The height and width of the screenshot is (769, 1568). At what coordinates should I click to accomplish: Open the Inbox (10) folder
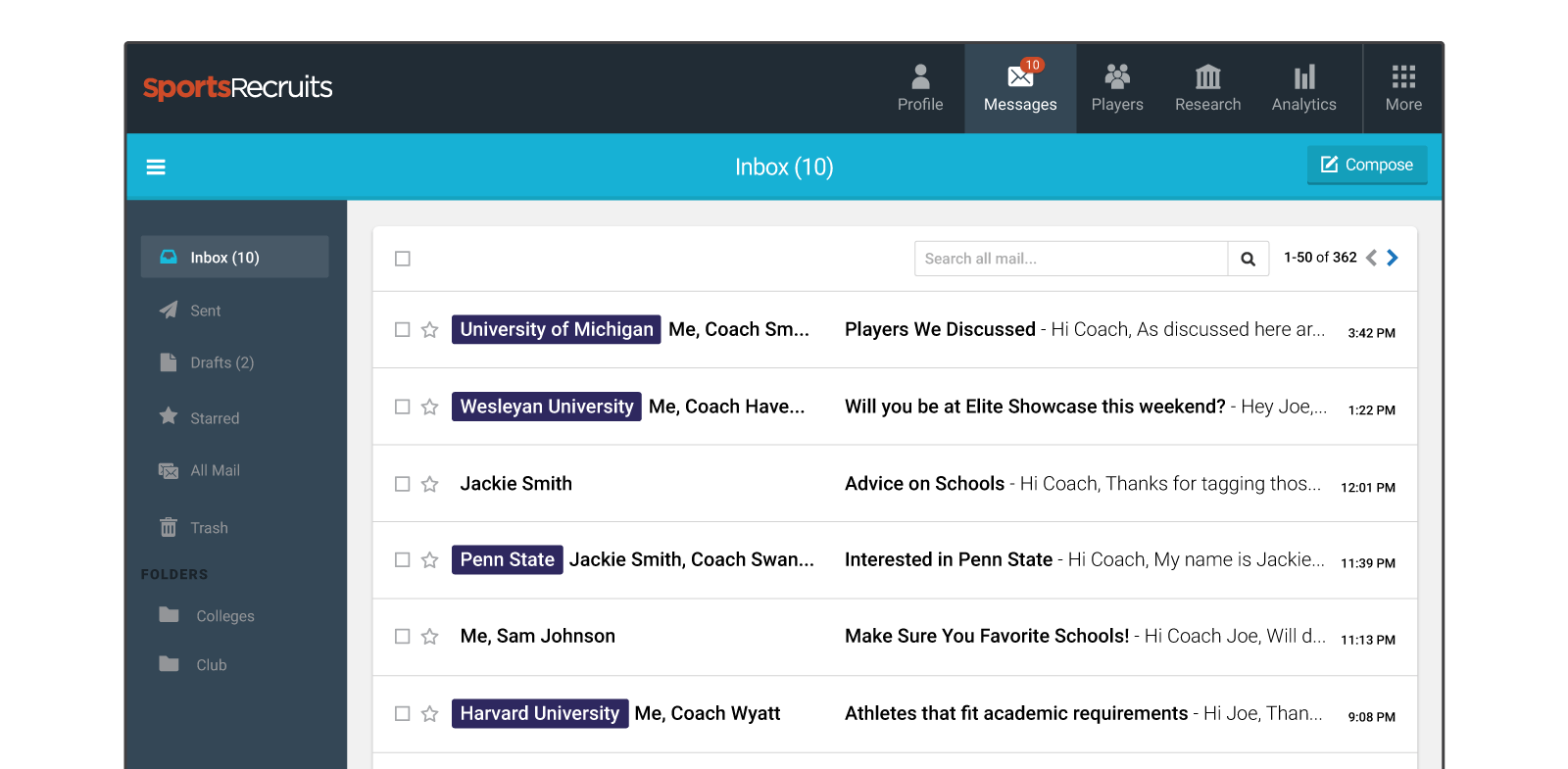[x=234, y=257]
